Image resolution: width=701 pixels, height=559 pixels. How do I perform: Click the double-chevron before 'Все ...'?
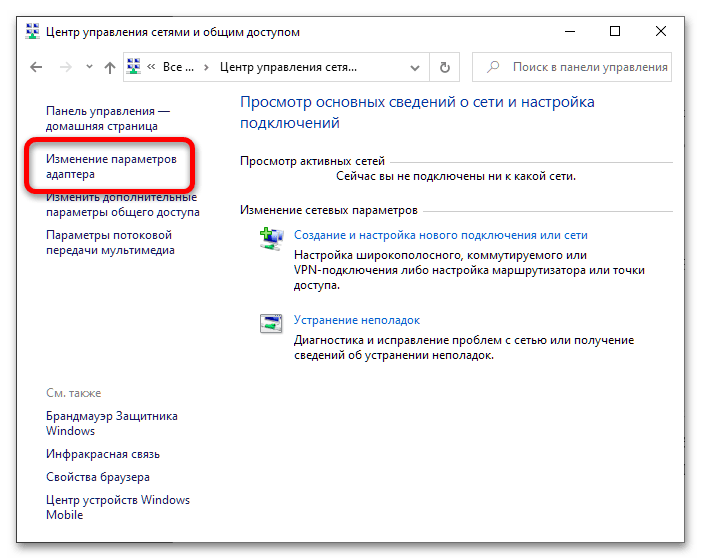(151, 67)
